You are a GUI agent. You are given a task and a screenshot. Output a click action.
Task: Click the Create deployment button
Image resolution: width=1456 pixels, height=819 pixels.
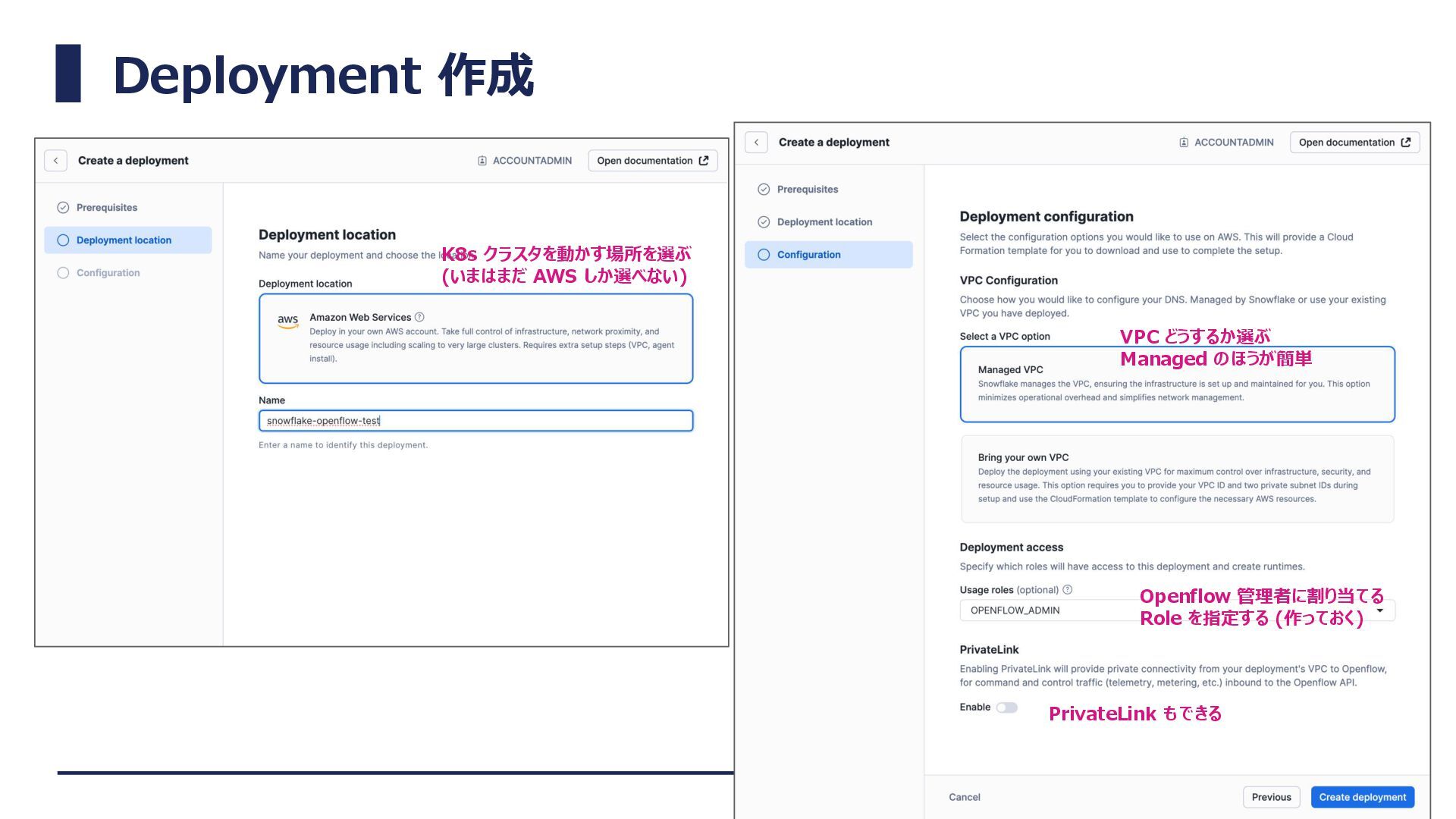pos(1362,797)
